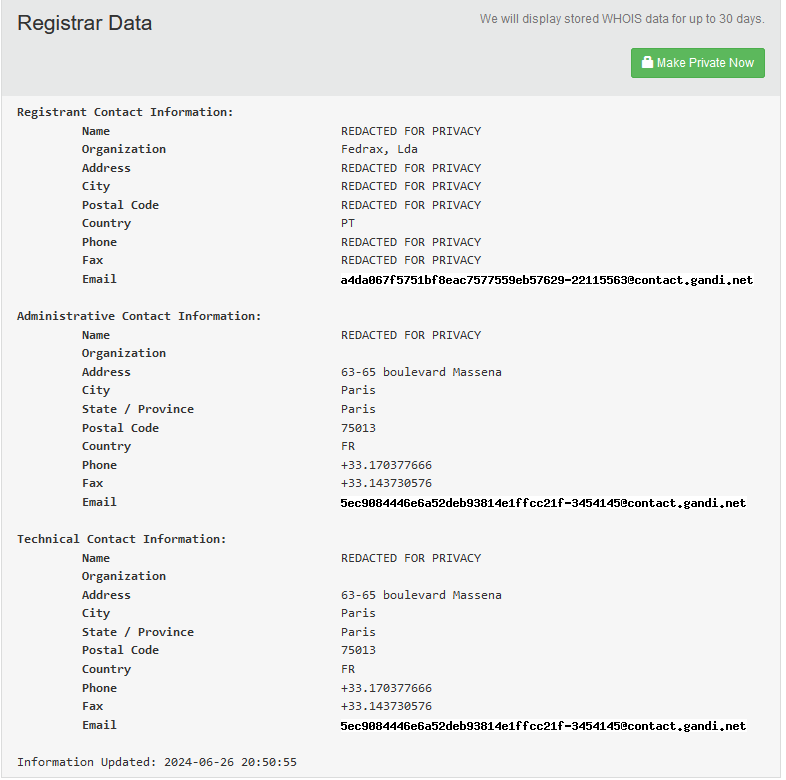Screen dimensions: 786x780
Task: Click the Technical Contact Information heading
Action: pos(121,539)
